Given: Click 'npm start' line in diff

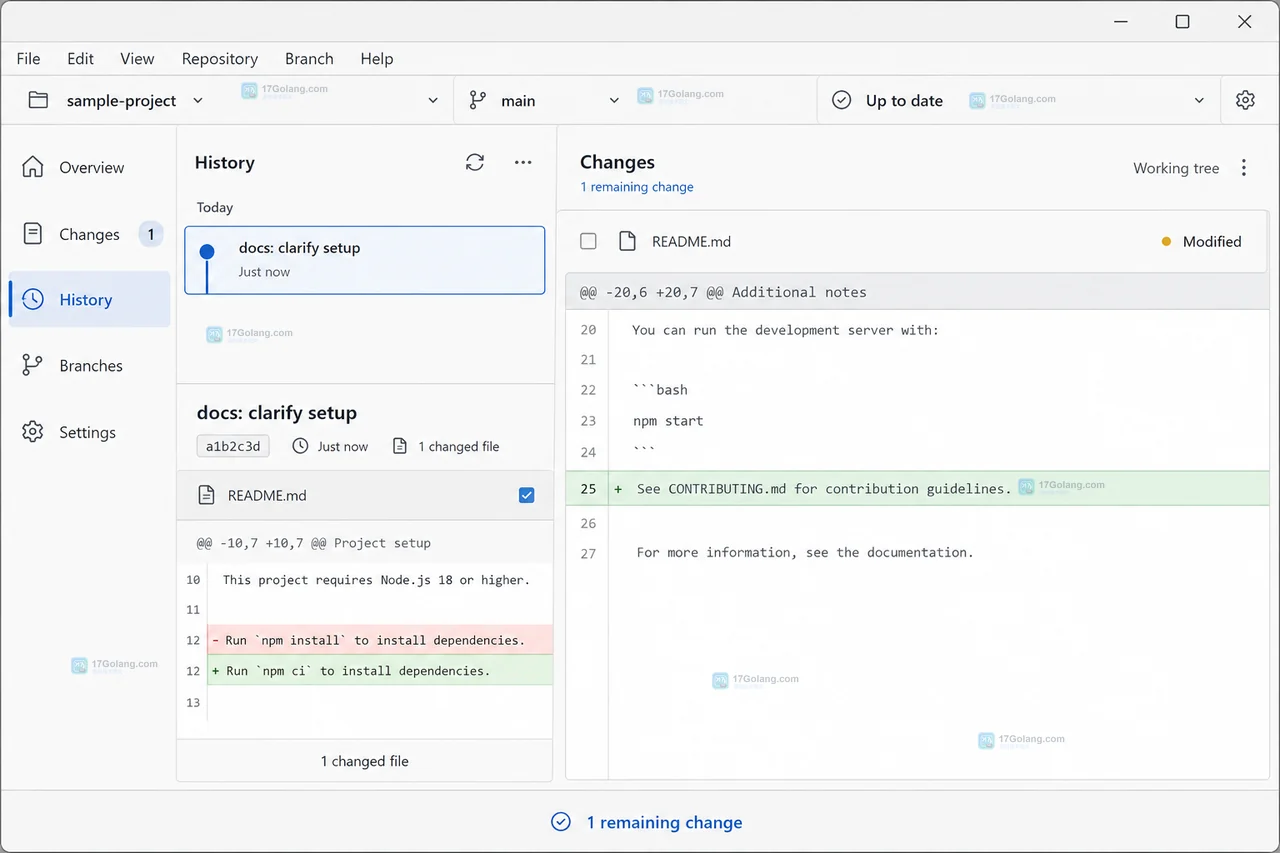Looking at the screenshot, I should coord(668,421).
